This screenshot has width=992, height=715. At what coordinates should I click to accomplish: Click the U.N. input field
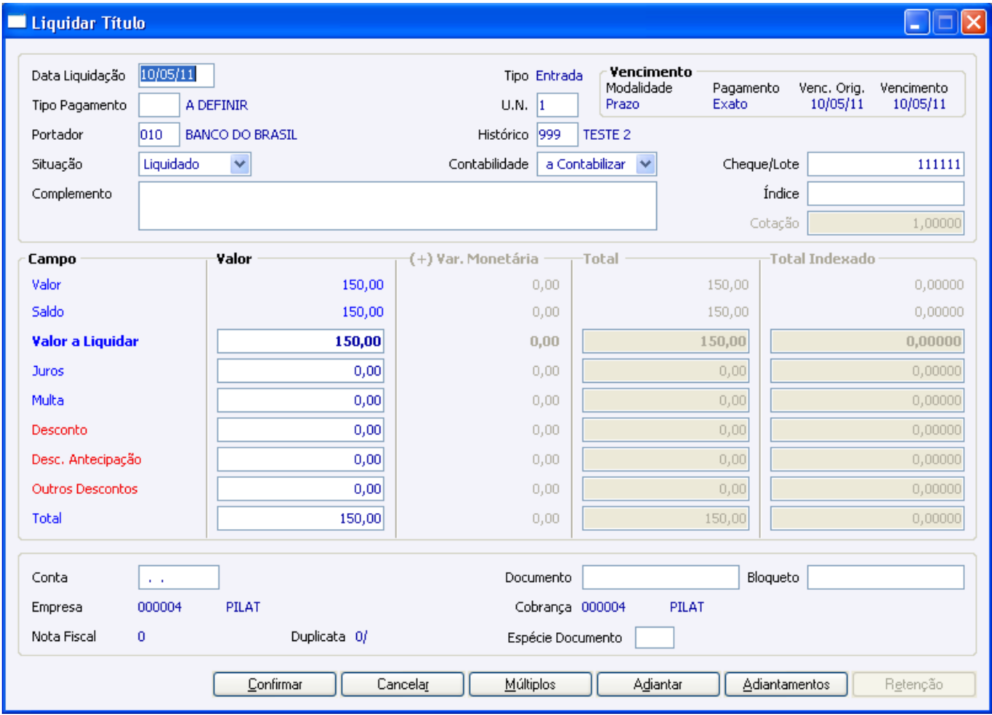point(557,104)
